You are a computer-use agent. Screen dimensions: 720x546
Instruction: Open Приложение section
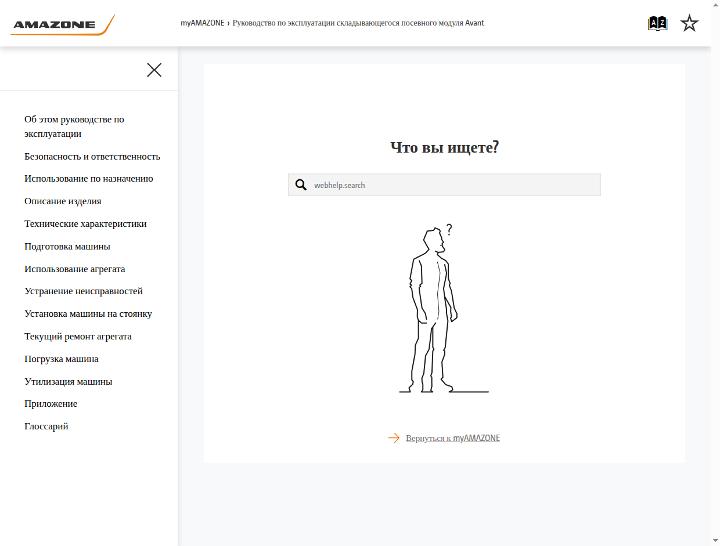coord(51,404)
